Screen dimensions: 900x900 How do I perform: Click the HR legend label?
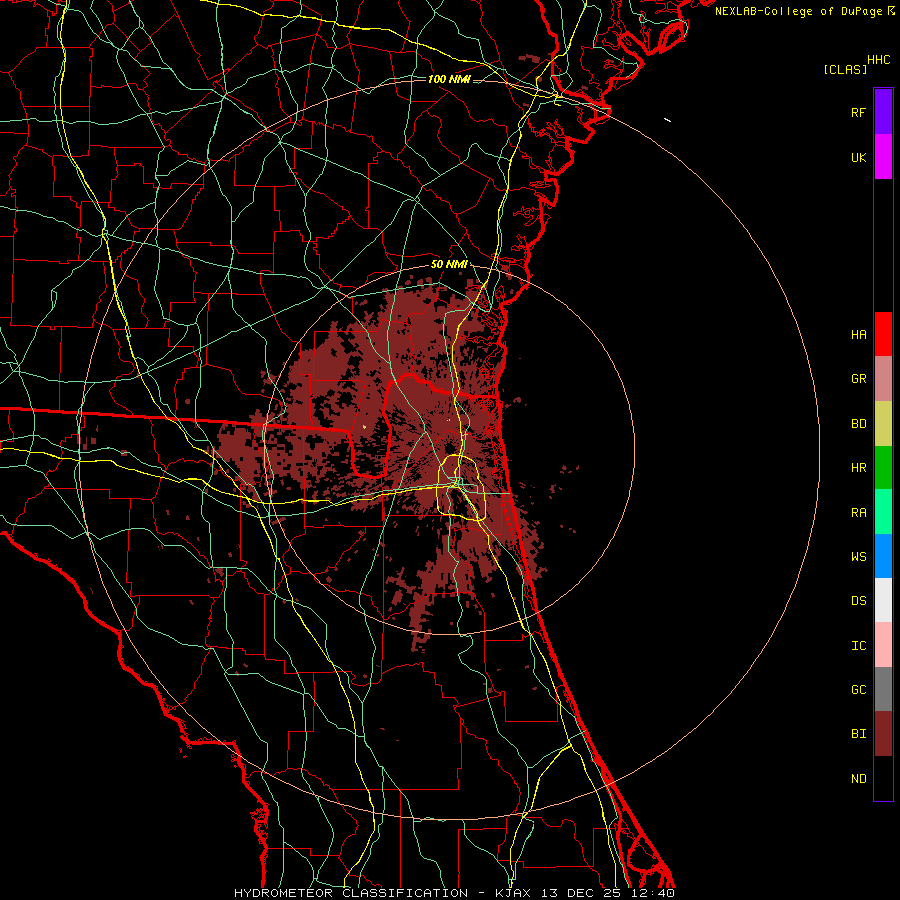click(x=858, y=468)
